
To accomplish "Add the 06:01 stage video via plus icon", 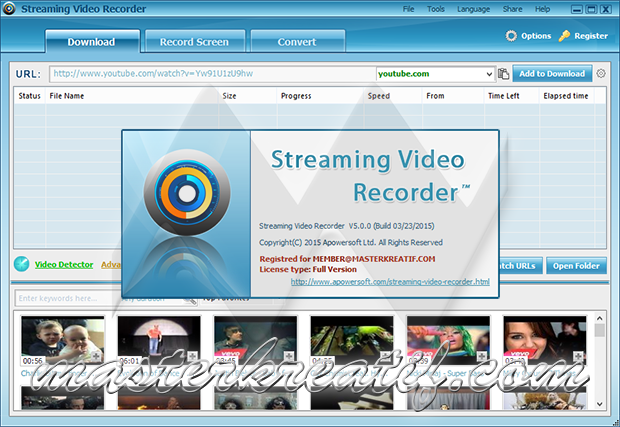I will point(192,356).
